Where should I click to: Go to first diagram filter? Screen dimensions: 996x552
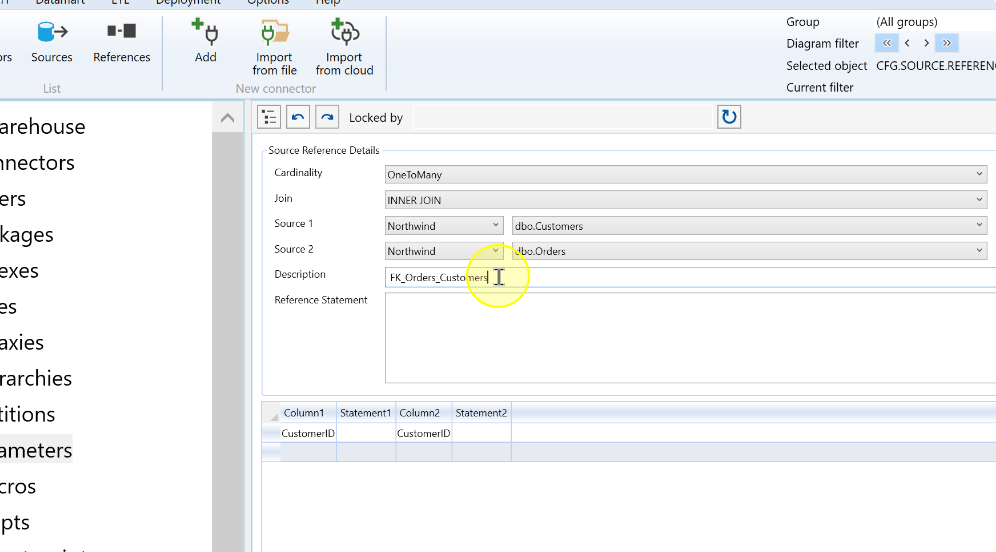click(x=887, y=43)
